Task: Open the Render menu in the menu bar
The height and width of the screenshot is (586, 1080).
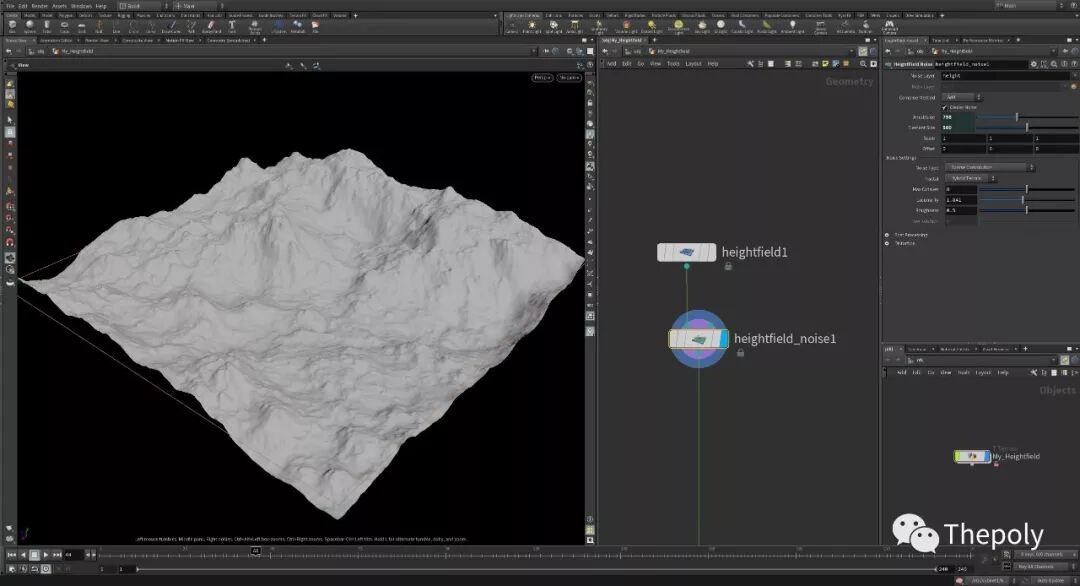Action: pyautogui.click(x=40, y=6)
